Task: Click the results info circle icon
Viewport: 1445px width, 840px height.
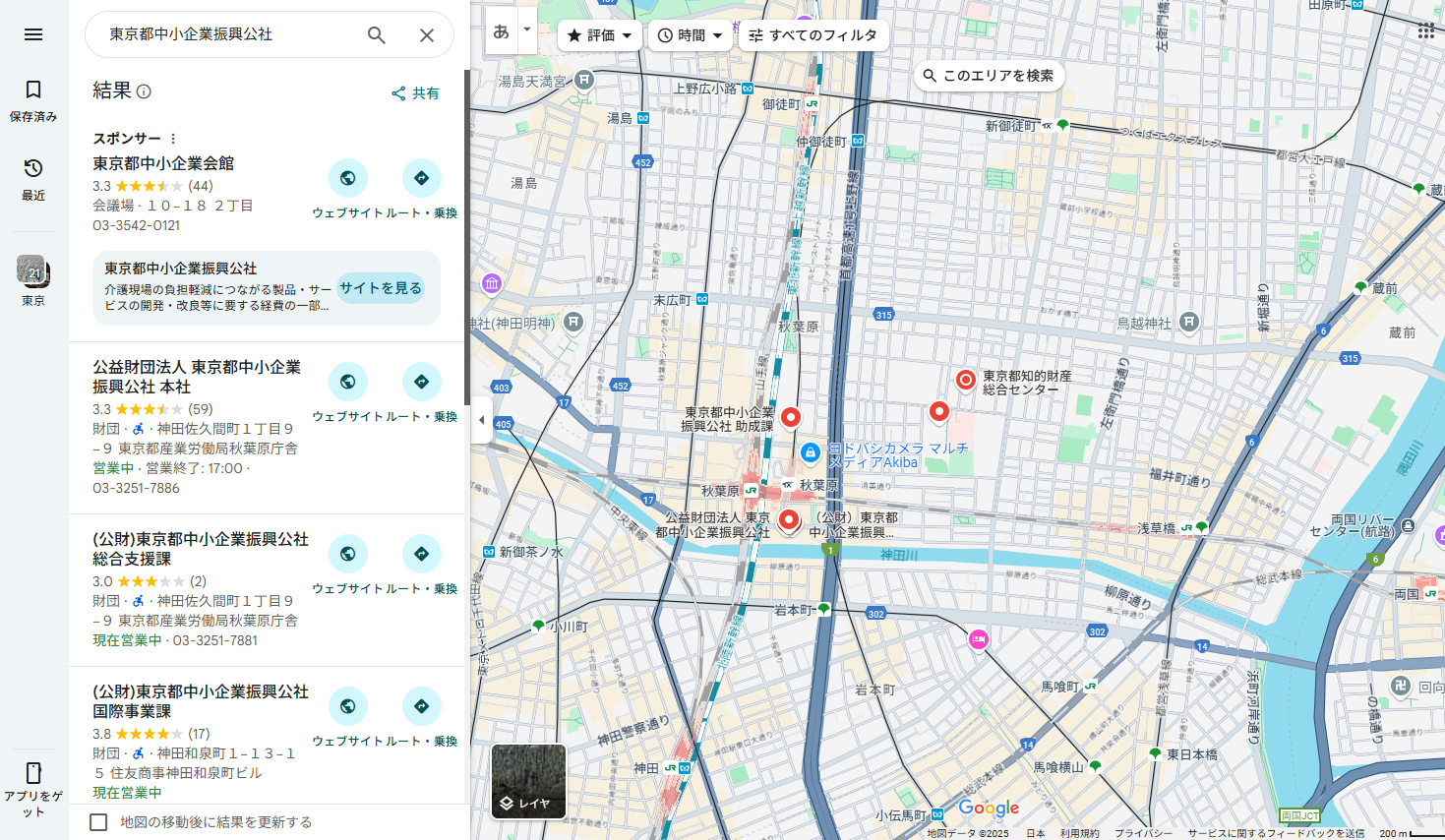Action: tap(144, 91)
